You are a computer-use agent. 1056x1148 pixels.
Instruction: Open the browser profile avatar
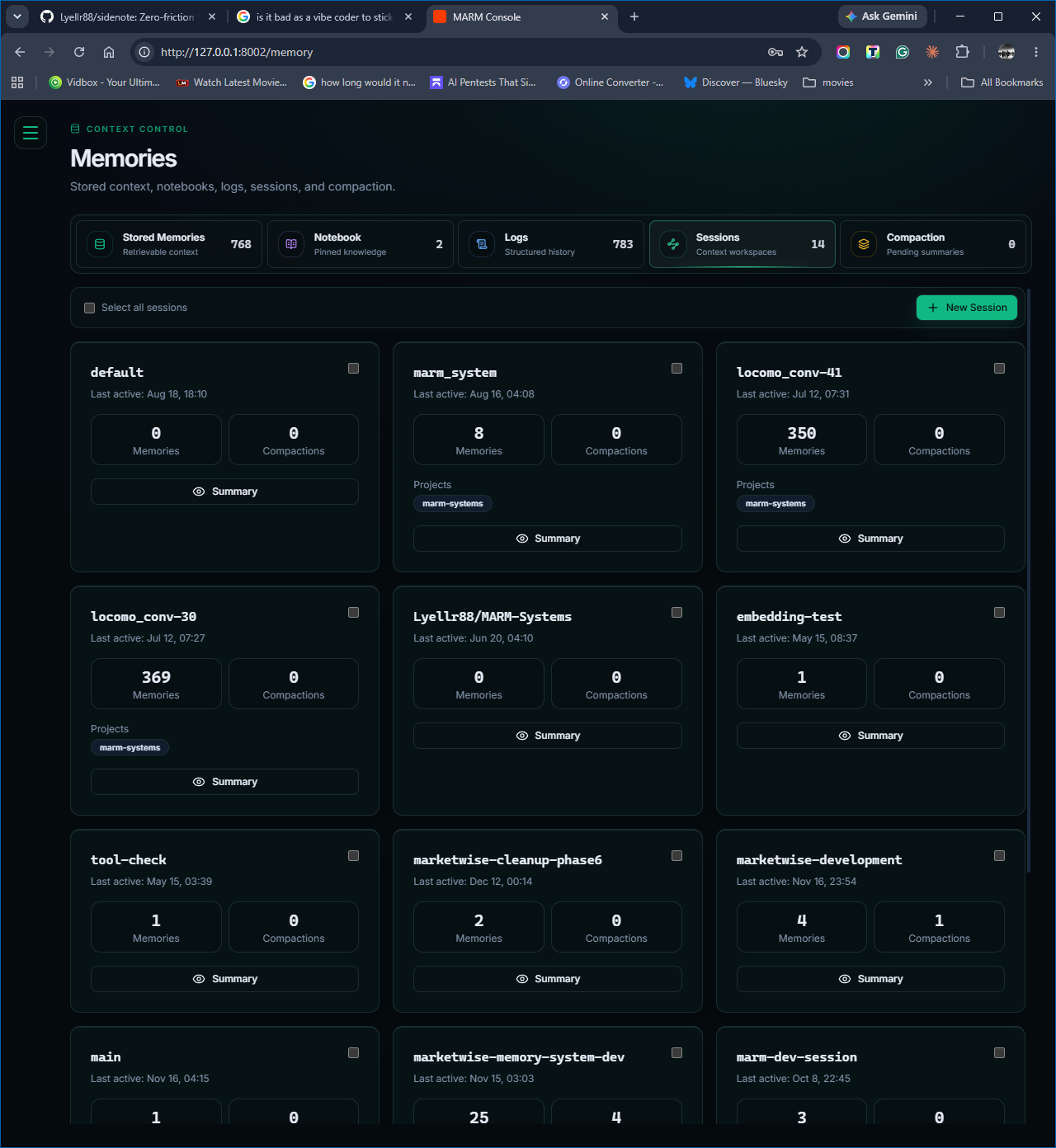pos(1006,52)
